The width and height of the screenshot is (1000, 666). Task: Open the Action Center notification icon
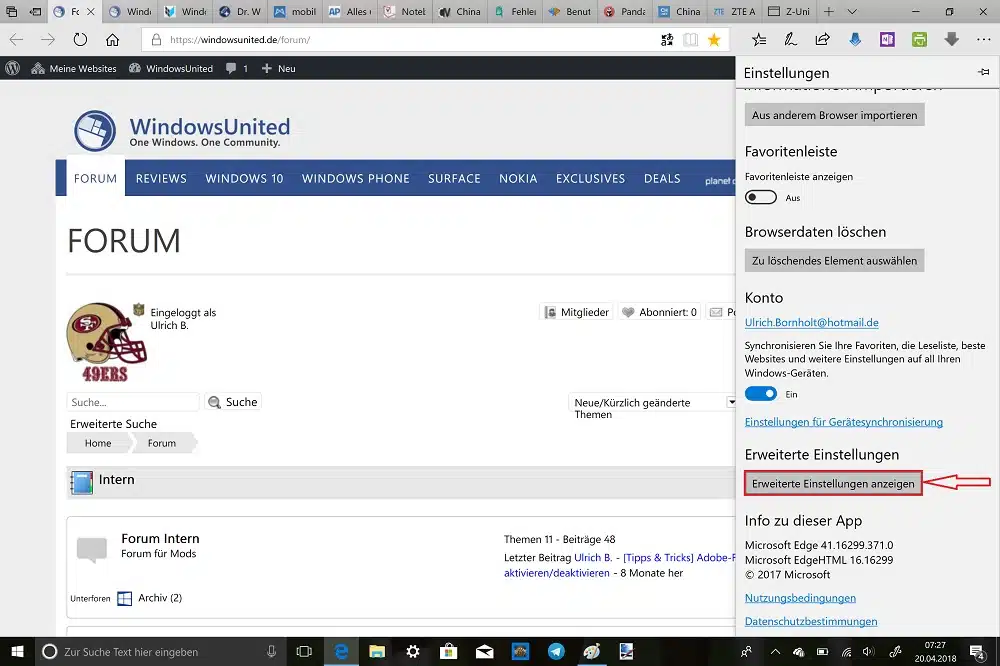click(x=977, y=651)
